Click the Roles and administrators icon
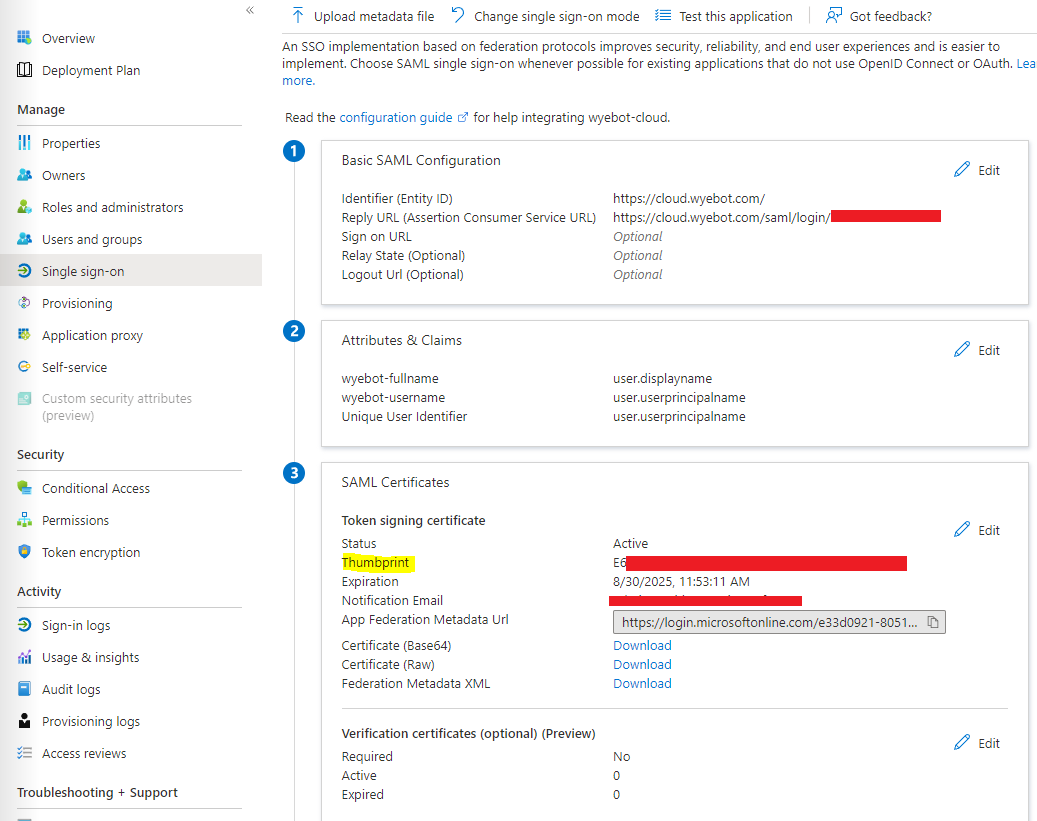 pos(24,207)
